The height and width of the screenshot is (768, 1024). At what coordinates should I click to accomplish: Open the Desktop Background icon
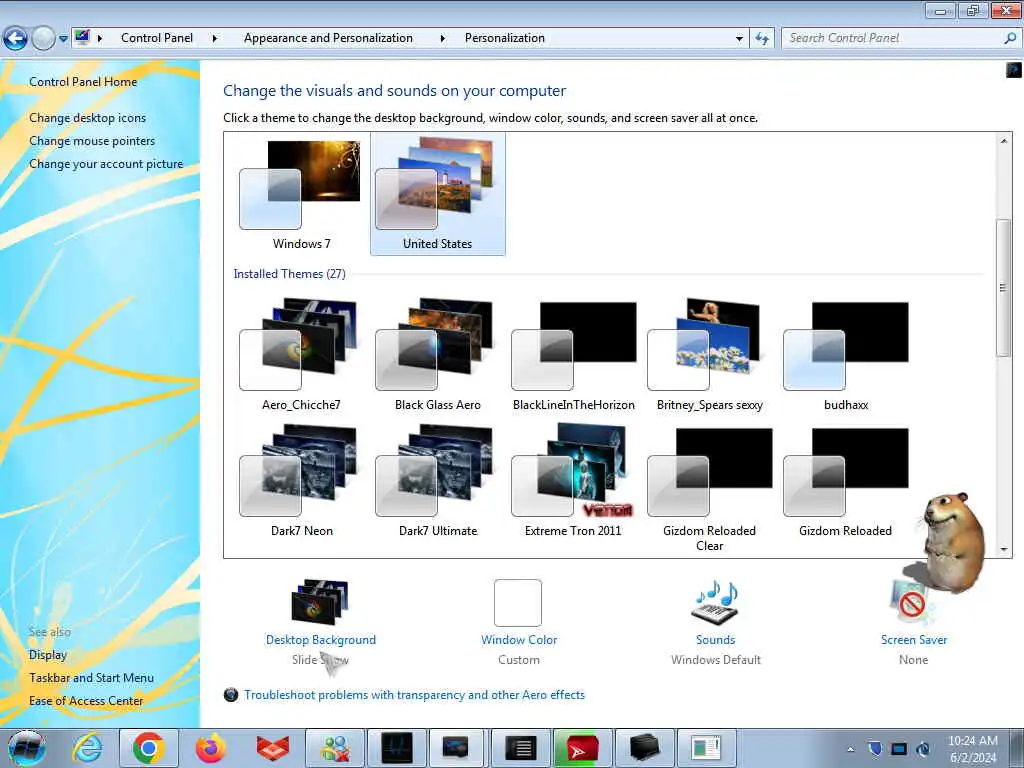coord(320,602)
